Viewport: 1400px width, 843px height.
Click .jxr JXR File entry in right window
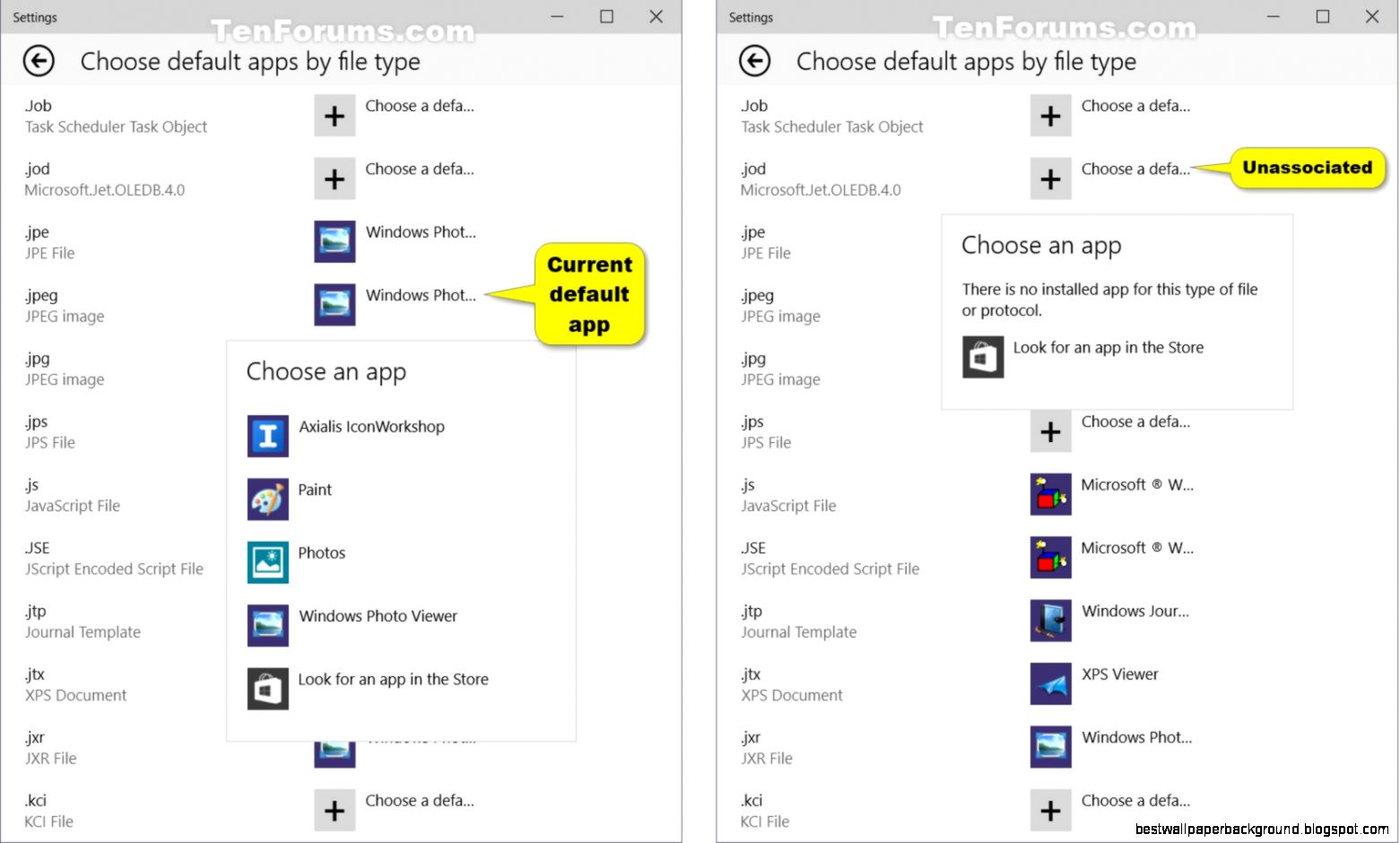coord(767,748)
